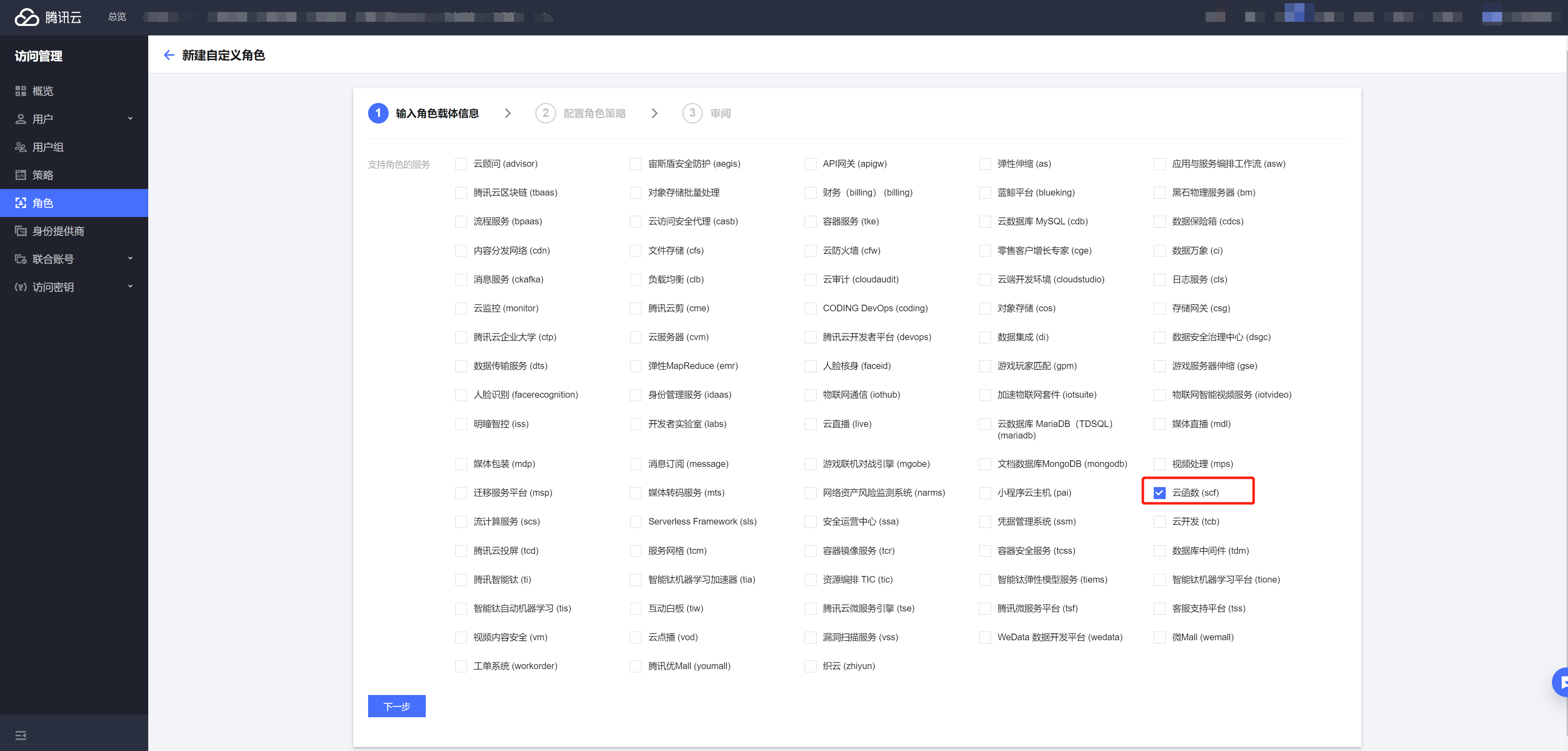Check the 对象存储 (cos) checkbox
This screenshot has width=1568, height=751.
point(985,308)
